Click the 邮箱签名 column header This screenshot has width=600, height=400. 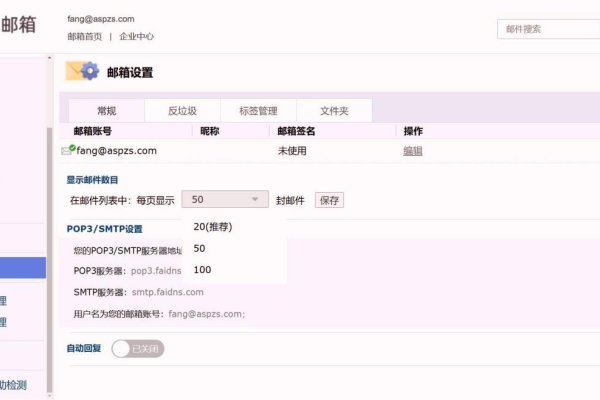pos(296,131)
